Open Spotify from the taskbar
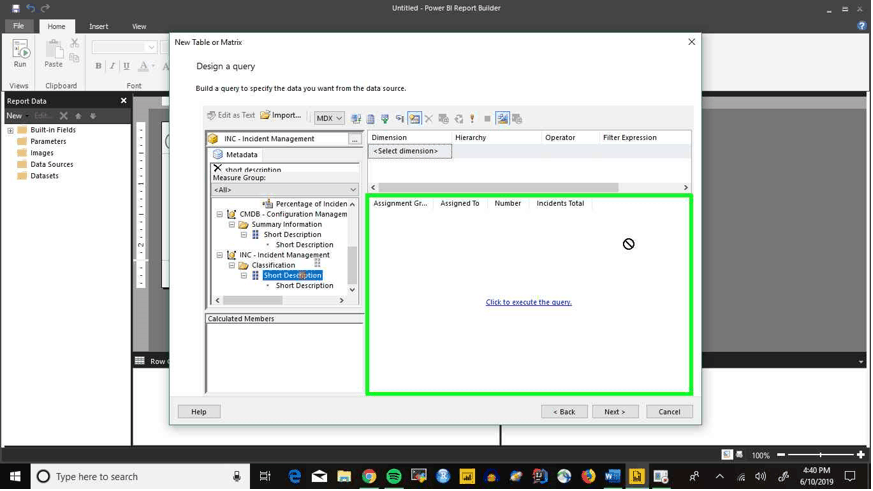The image size is (873, 491). 394,477
